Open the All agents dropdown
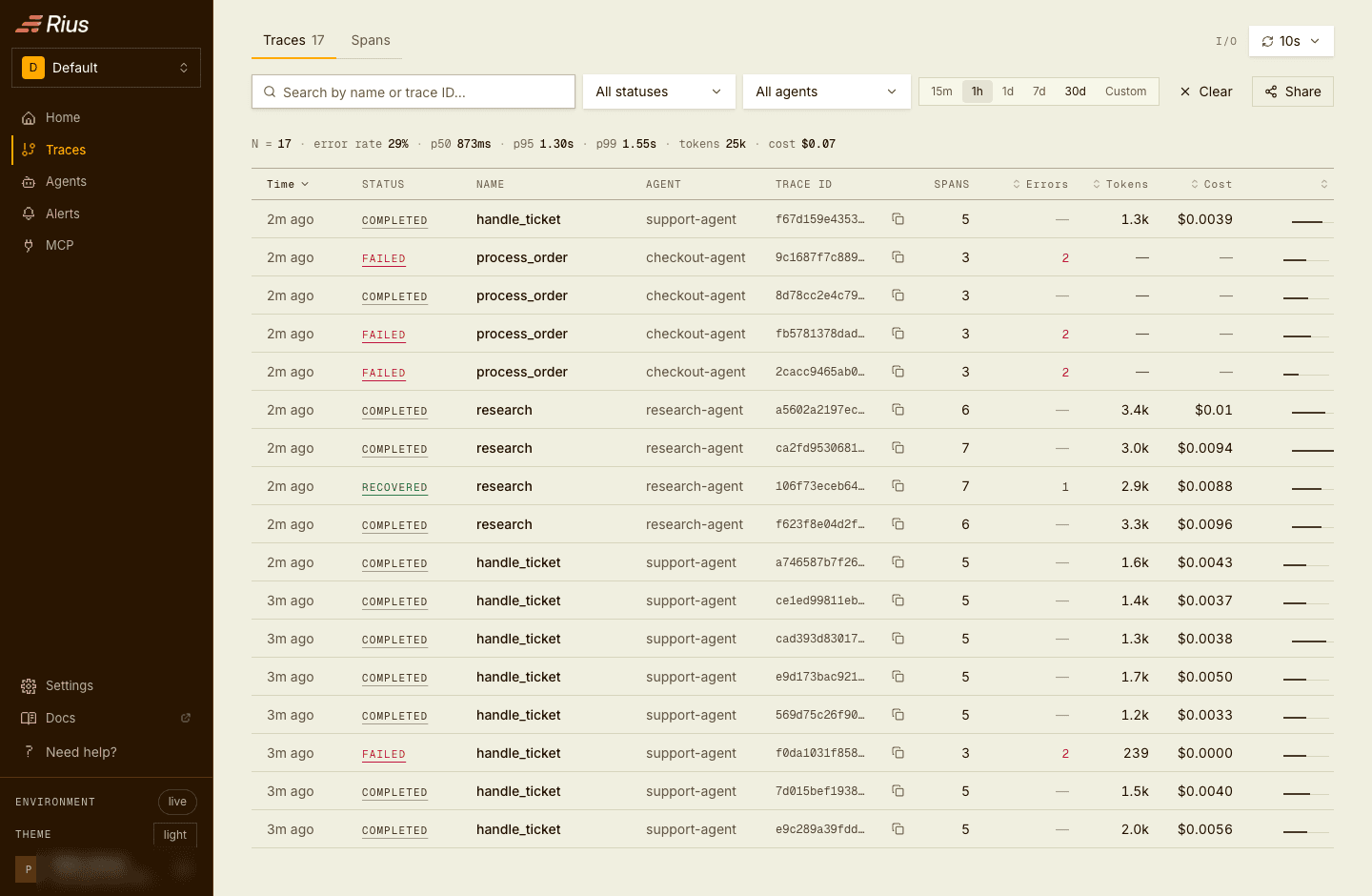This screenshot has width=1372, height=896. coord(827,92)
